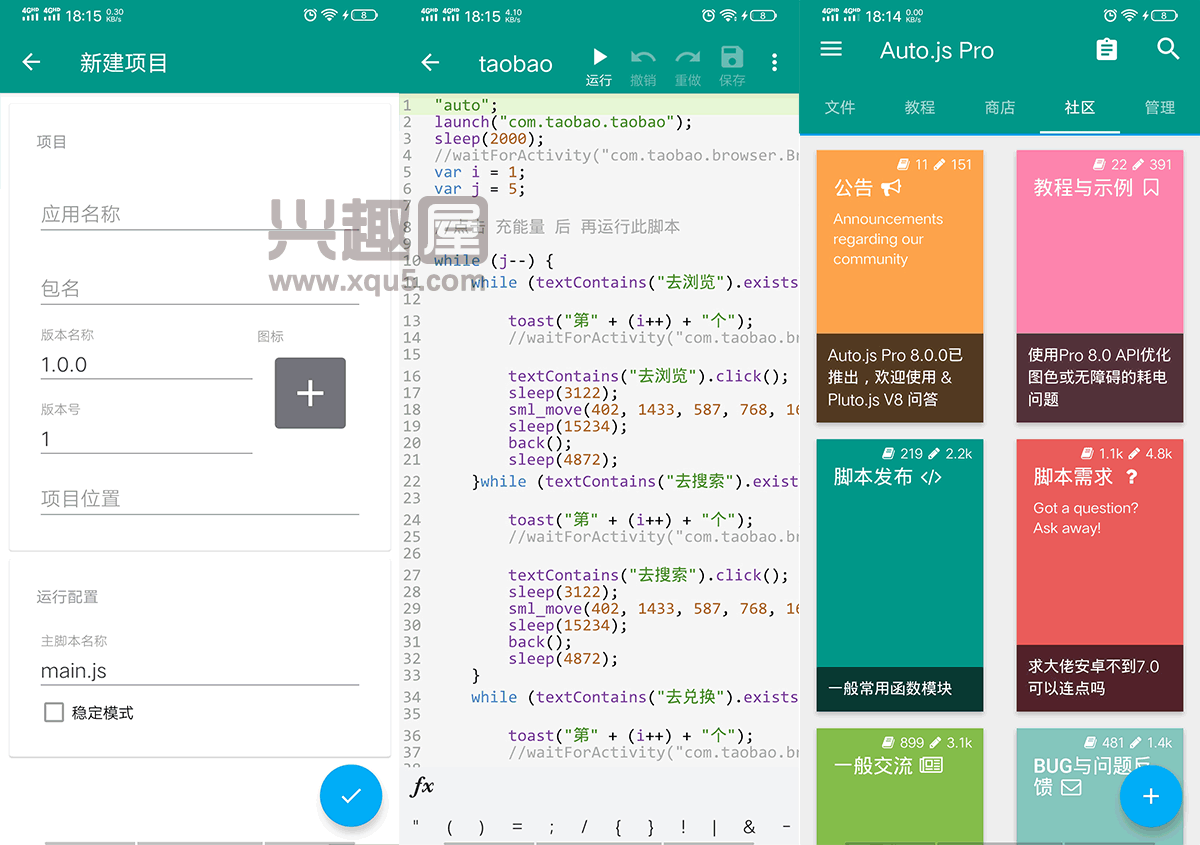This screenshot has width=1200, height=845.
Task: Click the redo (重做) icon in editor
Action: (688, 58)
